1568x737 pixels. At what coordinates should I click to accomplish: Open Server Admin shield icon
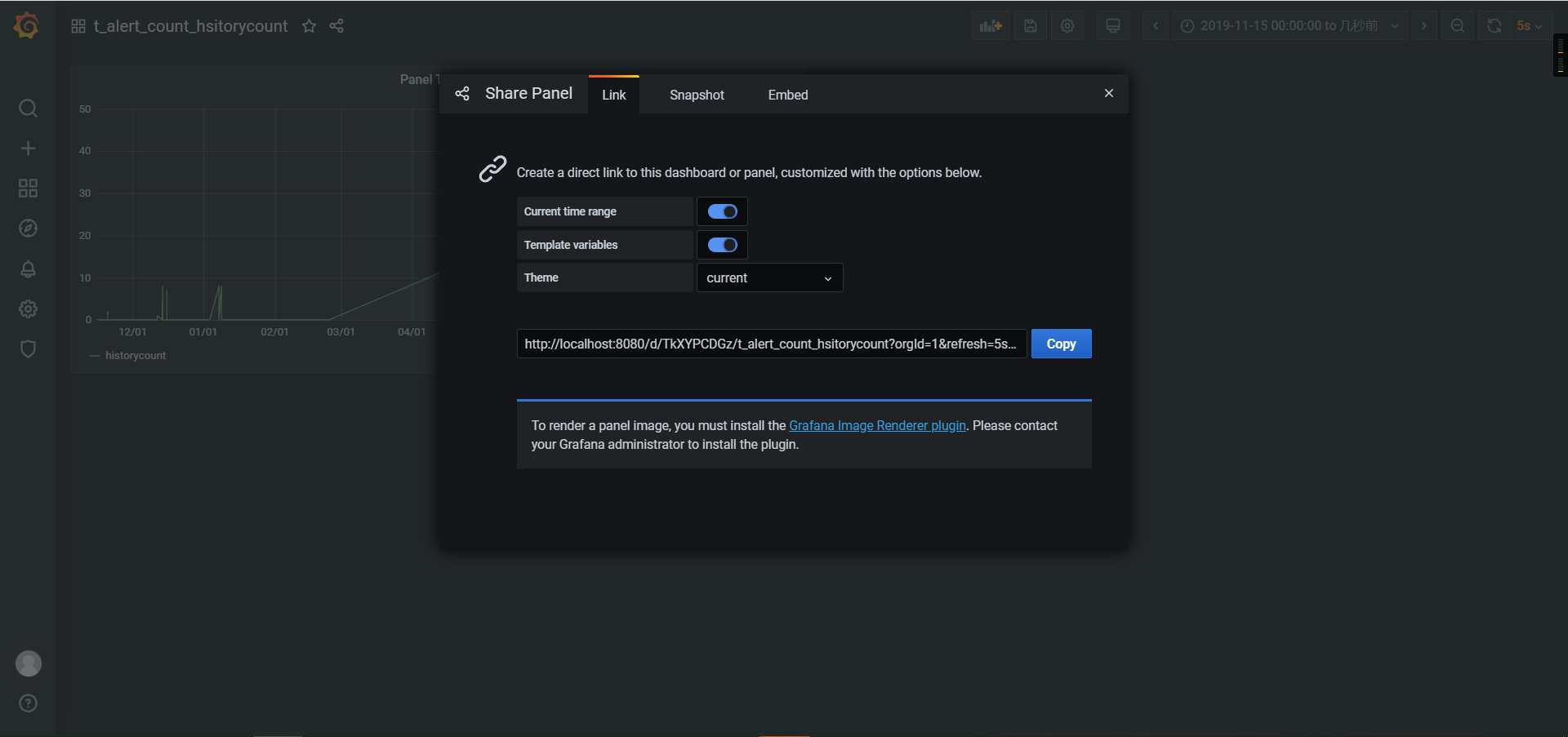click(x=28, y=349)
